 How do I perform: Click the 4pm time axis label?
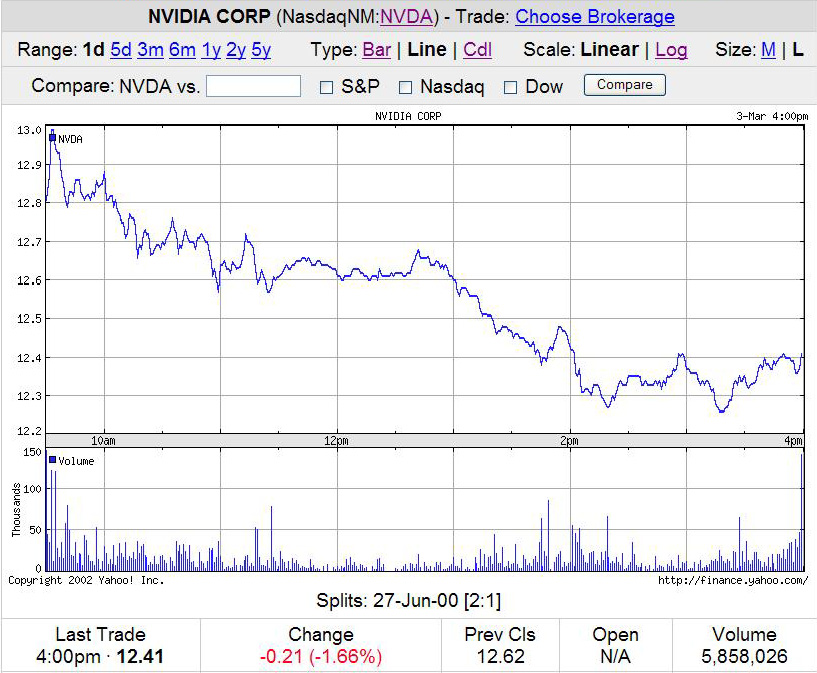(x=794, y=441)
